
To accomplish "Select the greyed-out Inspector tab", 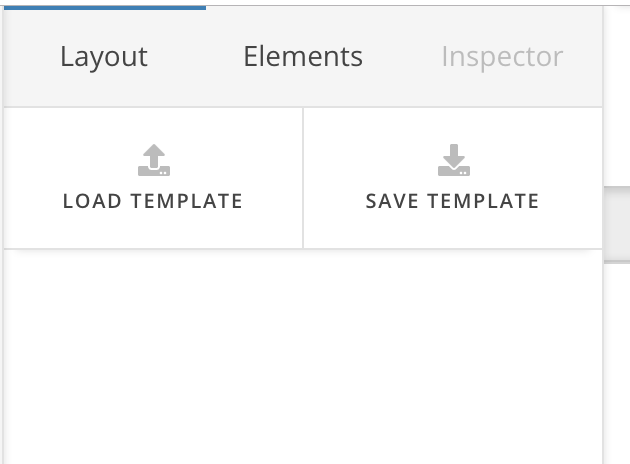I will pyautogui.click(x=502, y=57).
